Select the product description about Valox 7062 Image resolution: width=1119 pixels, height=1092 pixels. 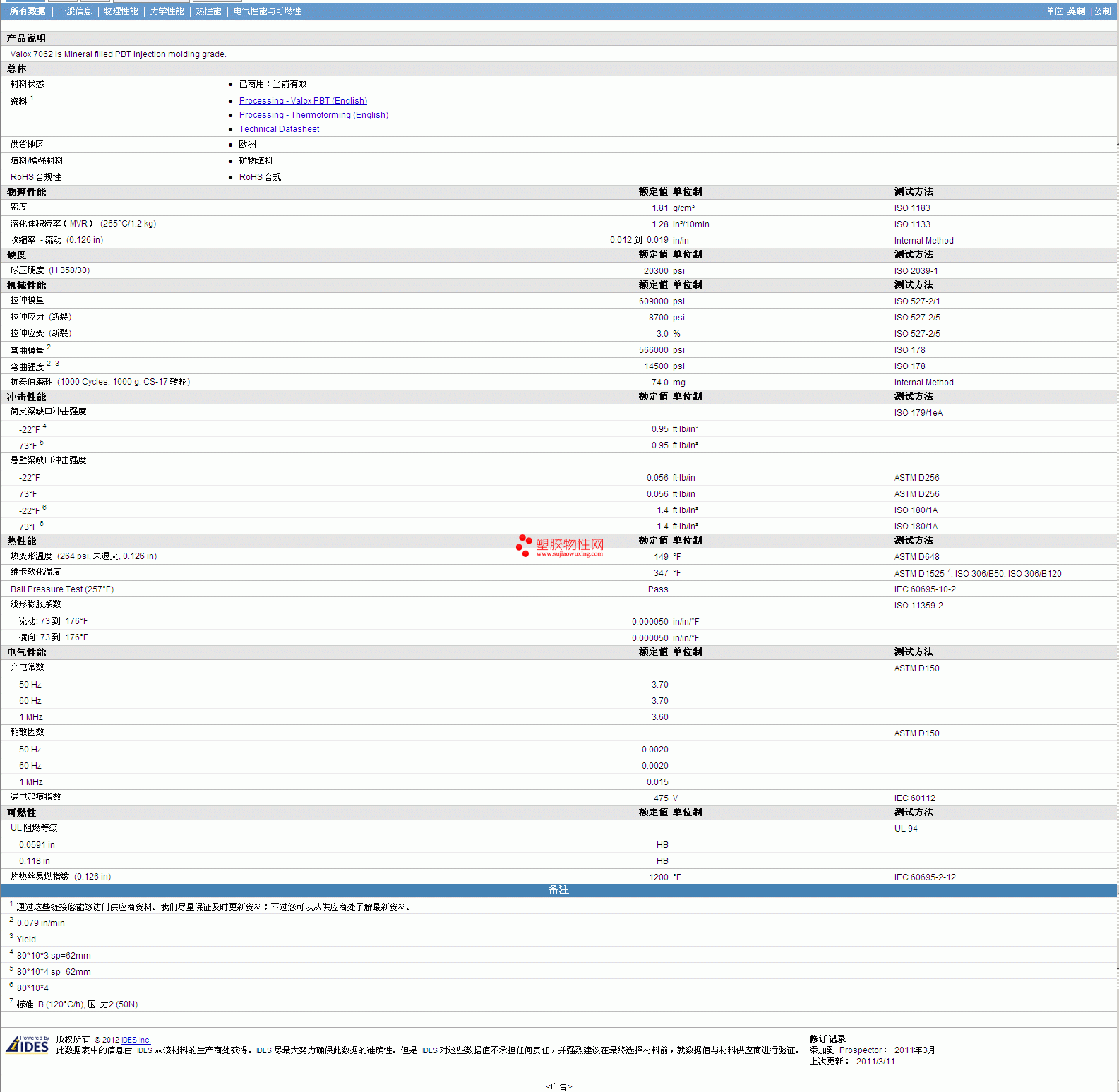(119, 54)
